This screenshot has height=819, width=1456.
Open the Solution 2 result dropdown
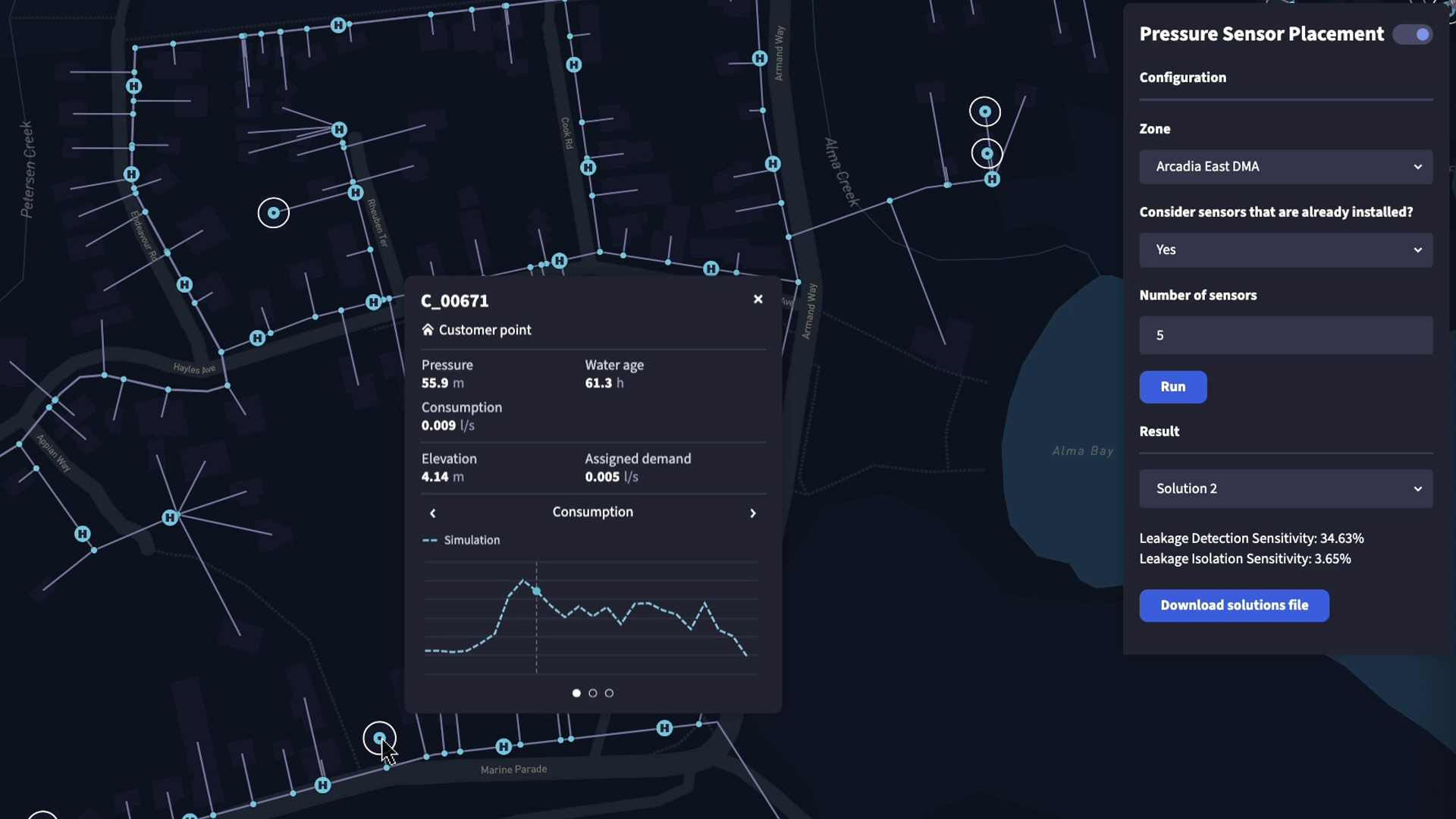coord(1285,489)
